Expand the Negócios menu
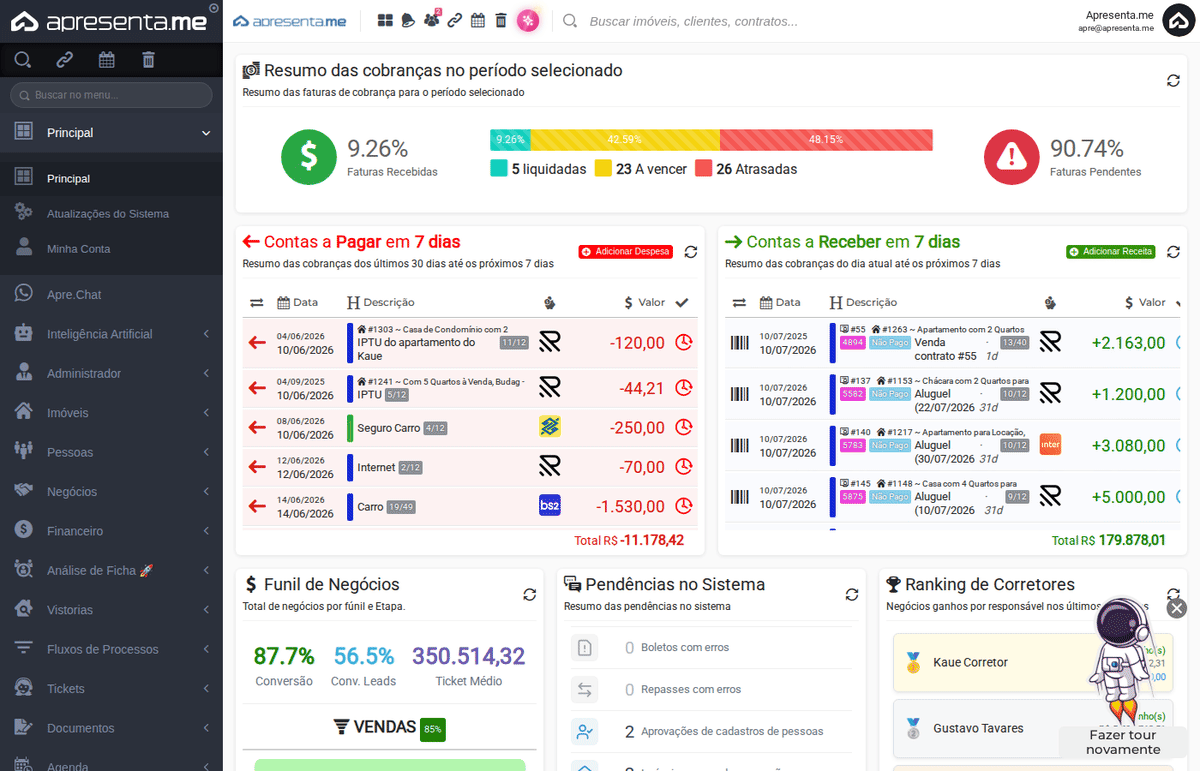Image resolution: width=1200 pixels, height=771 pixels. pos(111,491)
